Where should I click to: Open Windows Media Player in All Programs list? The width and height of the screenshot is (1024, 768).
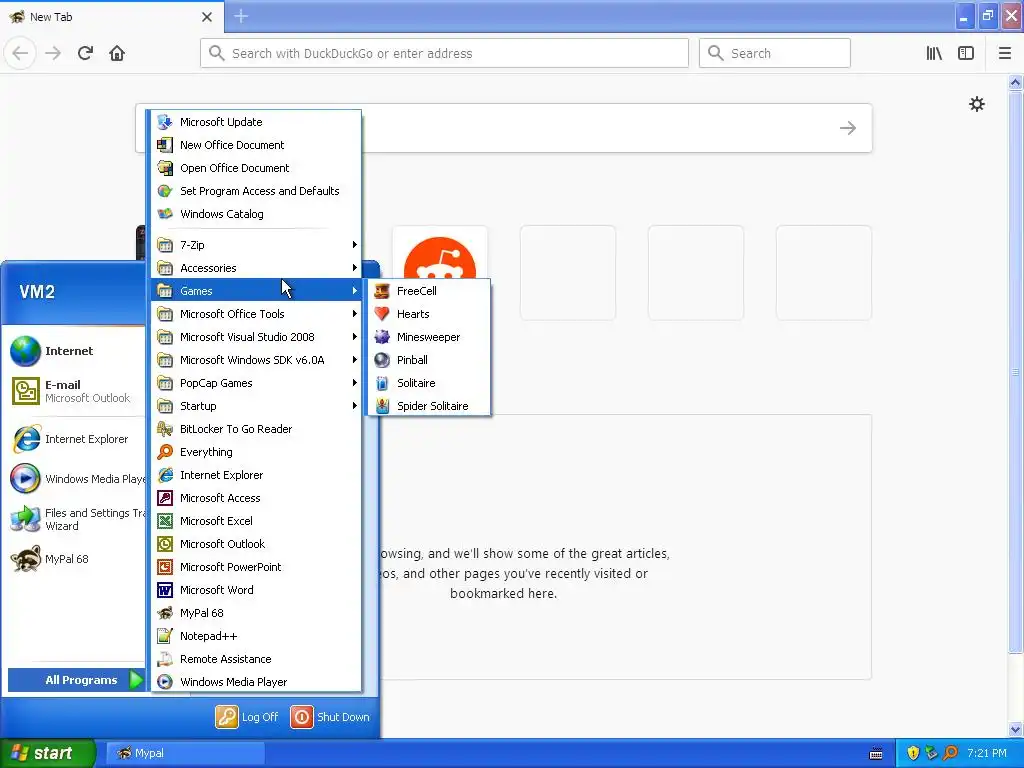click(x=256, y=682)
